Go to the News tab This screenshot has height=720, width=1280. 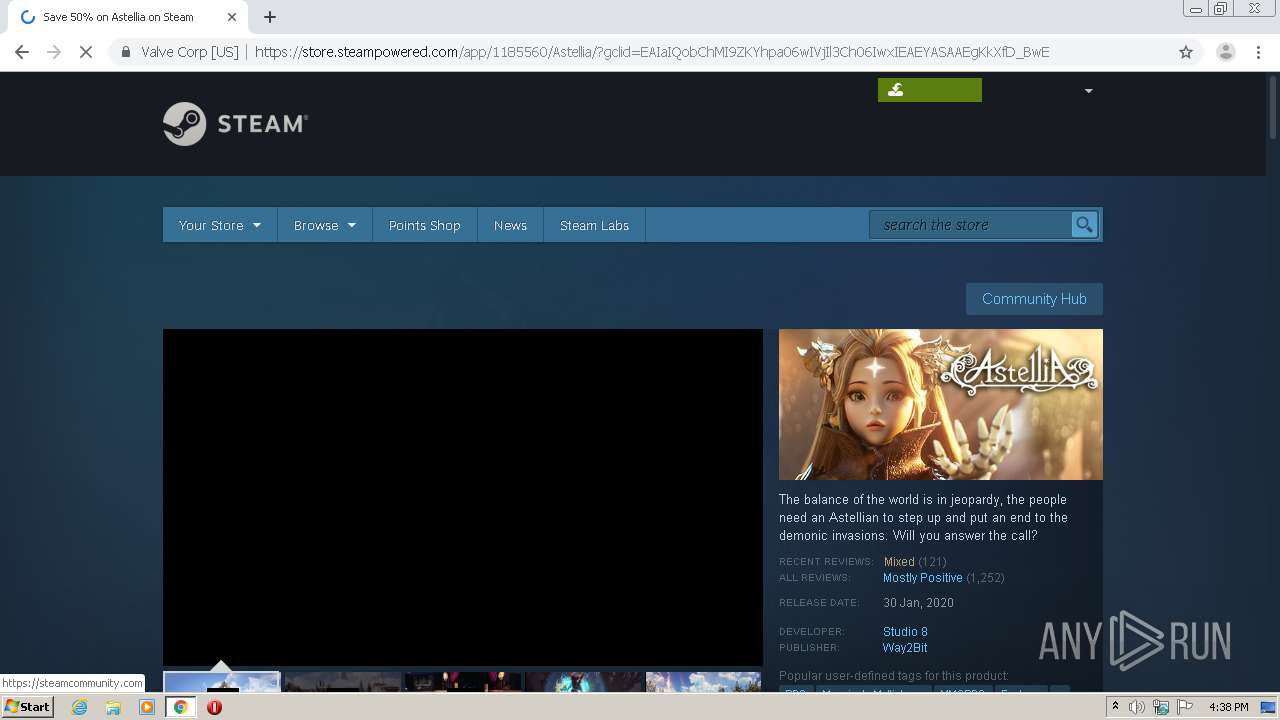click(x=510, y=225)
